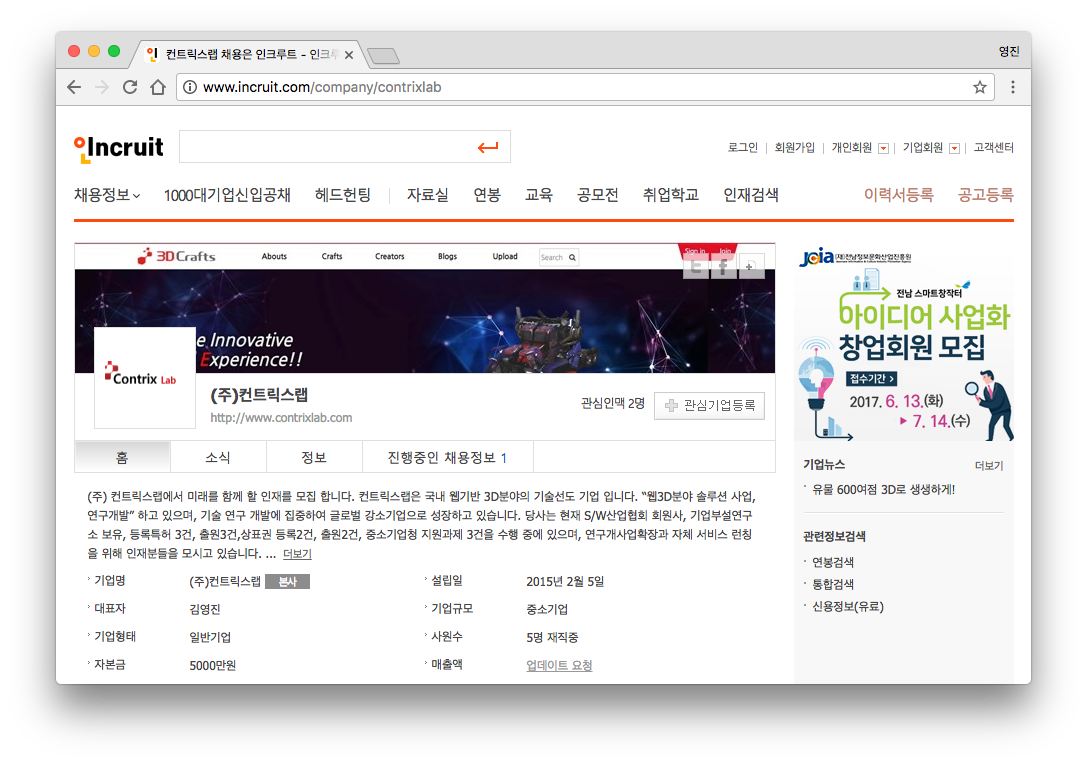Click the 관심인맥 2명 text
Screen dimensions: 1087x764
[613, 403]
